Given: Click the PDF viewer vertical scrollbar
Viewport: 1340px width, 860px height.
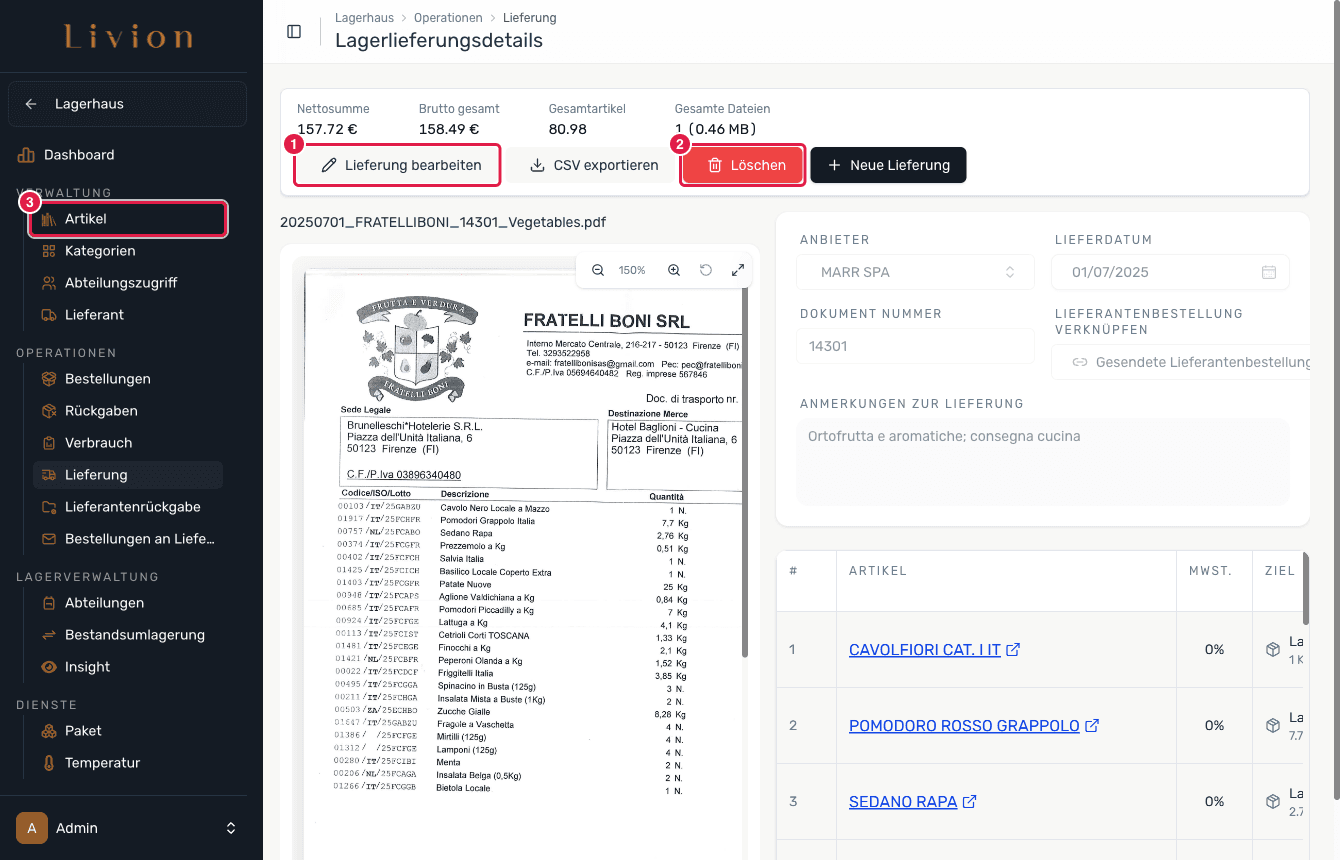Looking at the screenshot, I should (x=744, y=470).
